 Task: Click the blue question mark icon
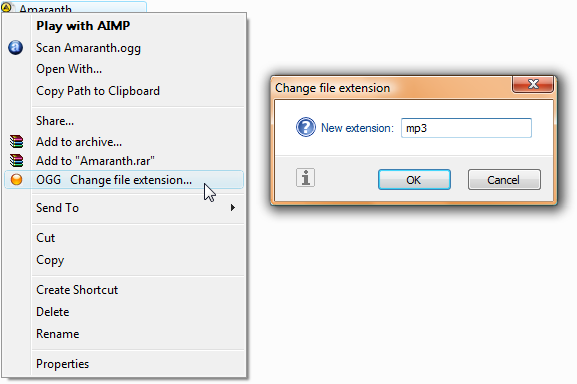[306, 127]
